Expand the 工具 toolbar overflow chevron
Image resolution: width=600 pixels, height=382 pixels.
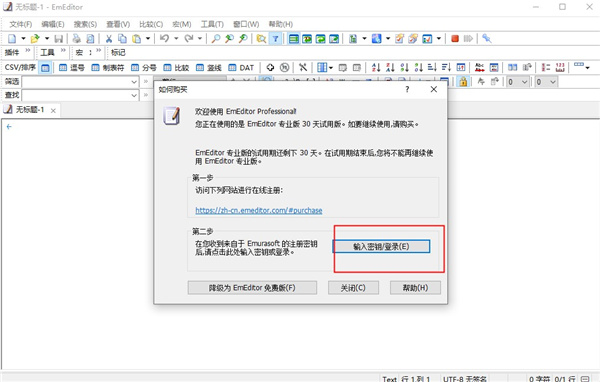point(63,51)
